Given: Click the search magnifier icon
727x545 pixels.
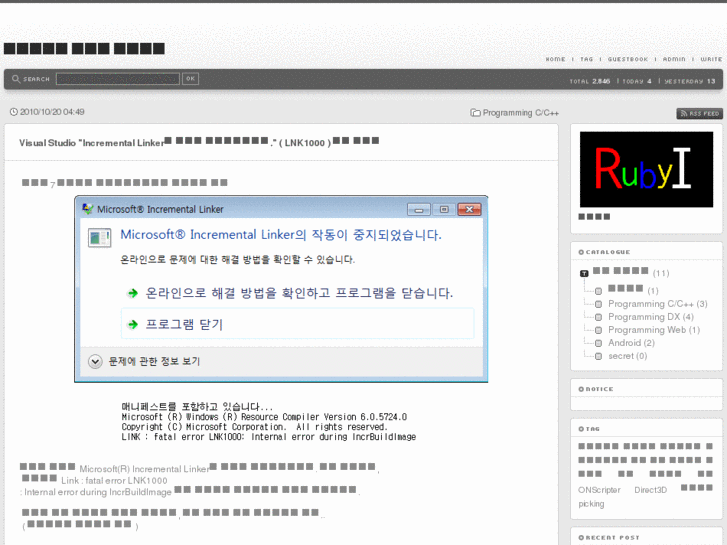Looking at the screenshot, I should (16, 79).
